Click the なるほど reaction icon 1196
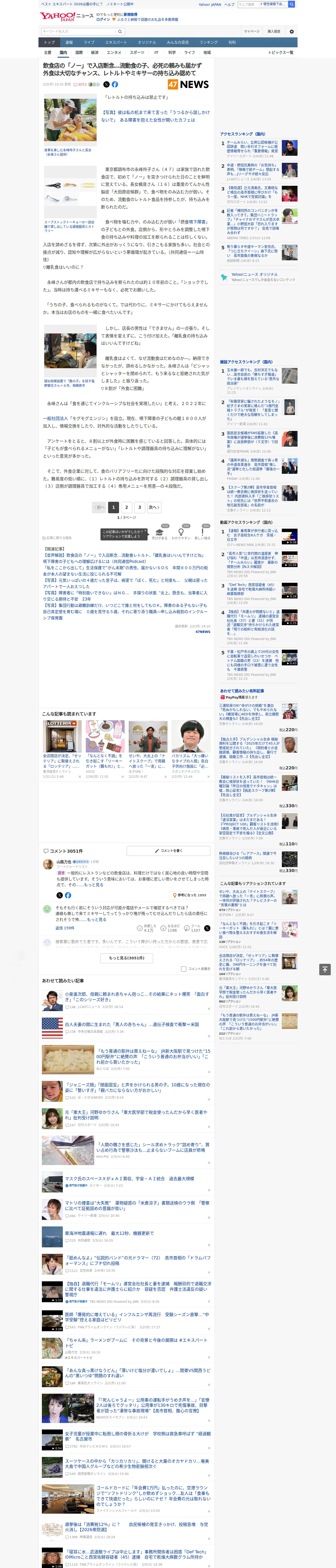Image resolution: width=336 pixels, height=1568 pixels. pyautogui.click(x=164, y=928)
